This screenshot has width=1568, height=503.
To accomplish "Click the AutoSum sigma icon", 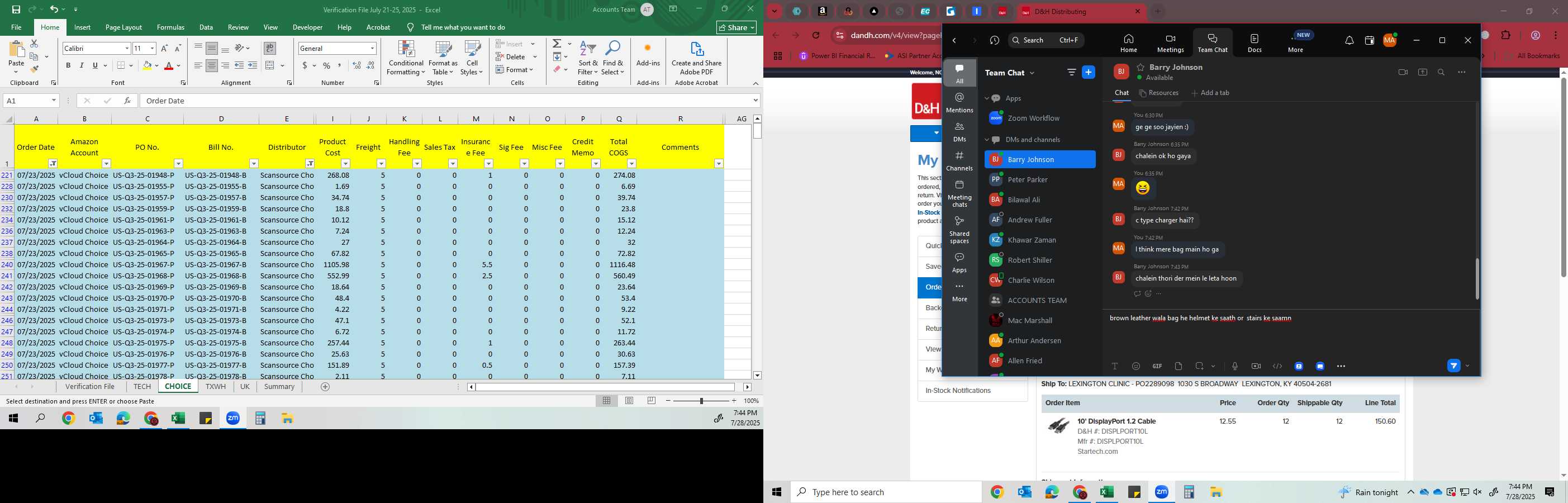I will tap(557, 44).
